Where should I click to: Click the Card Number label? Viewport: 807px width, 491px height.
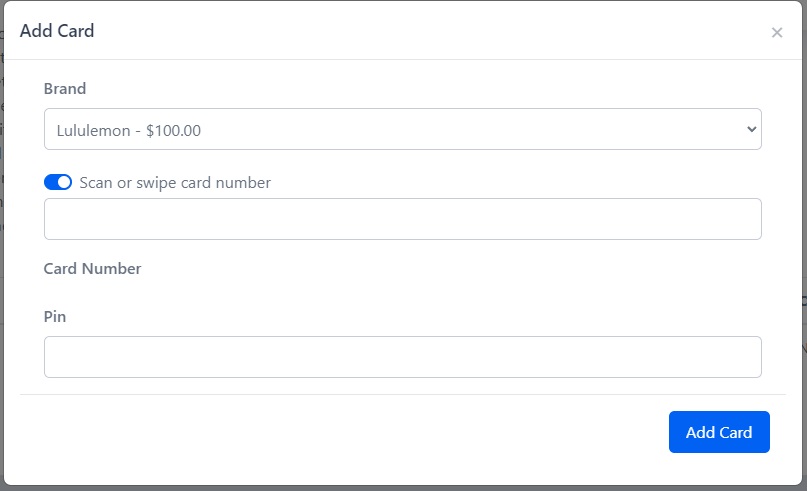click(x=92, y=269)
